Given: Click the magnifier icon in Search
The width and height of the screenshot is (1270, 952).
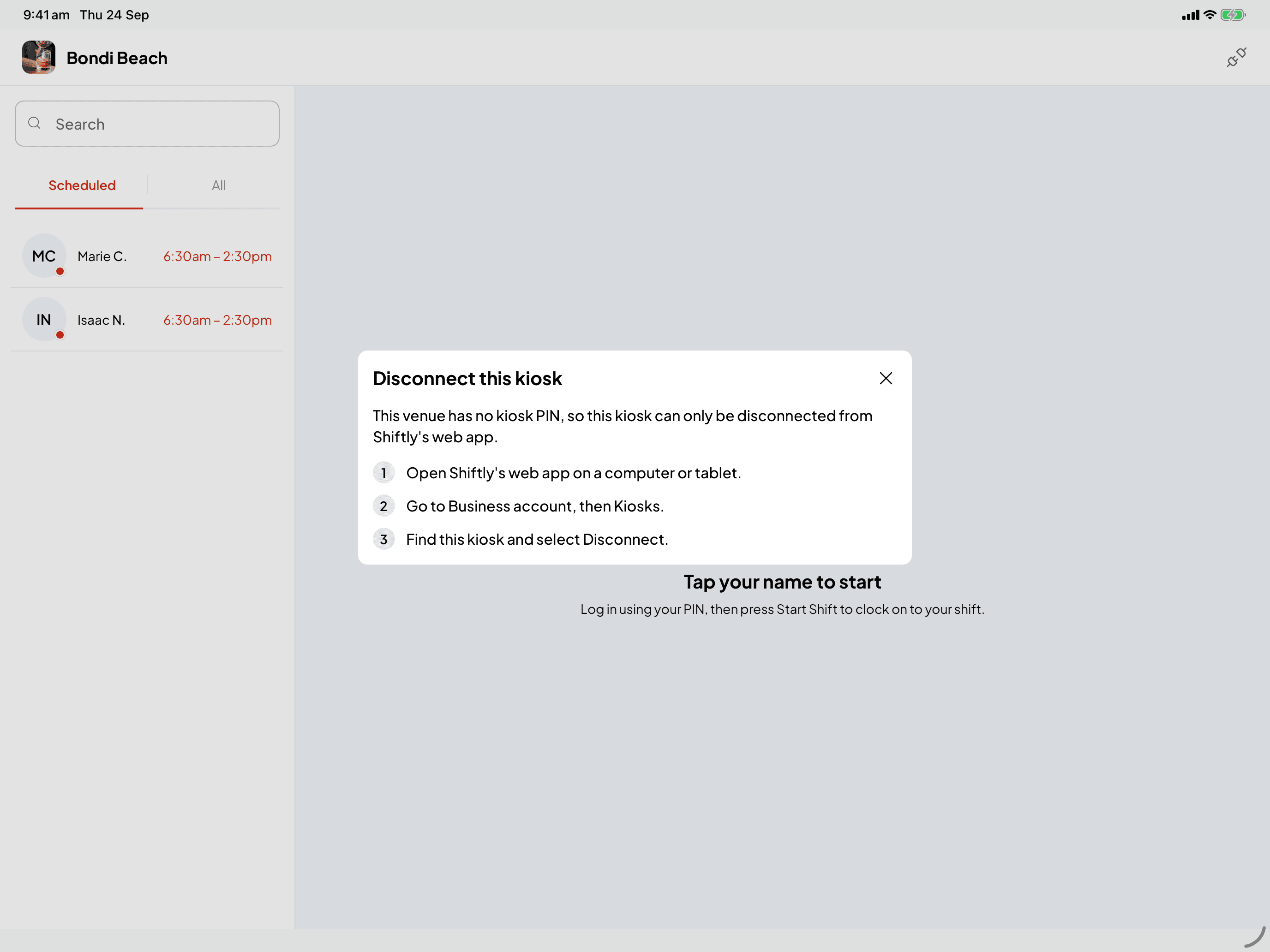Looking at the screenshot, I should [x=35, y=123].
